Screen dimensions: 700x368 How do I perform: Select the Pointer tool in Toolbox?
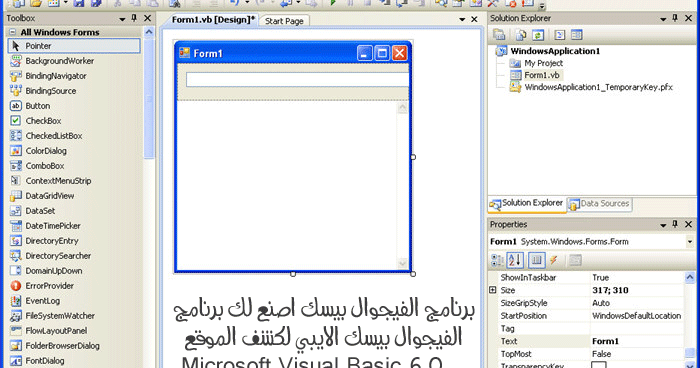coord(74,46)
